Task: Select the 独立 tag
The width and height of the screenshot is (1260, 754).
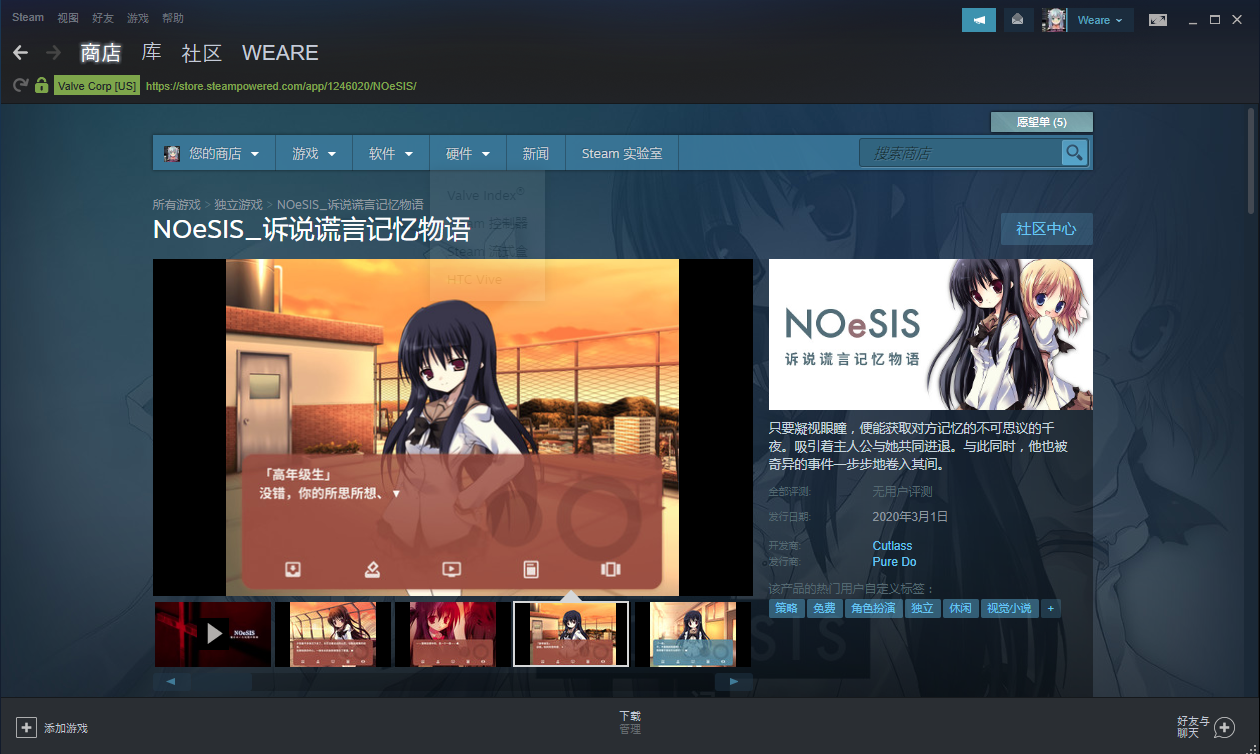Action: (x=922, y=608)
